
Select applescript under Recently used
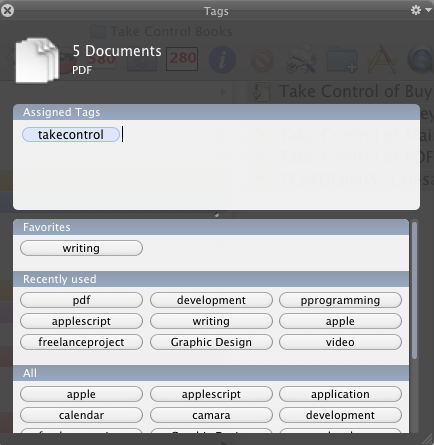[x=81, y=321]
